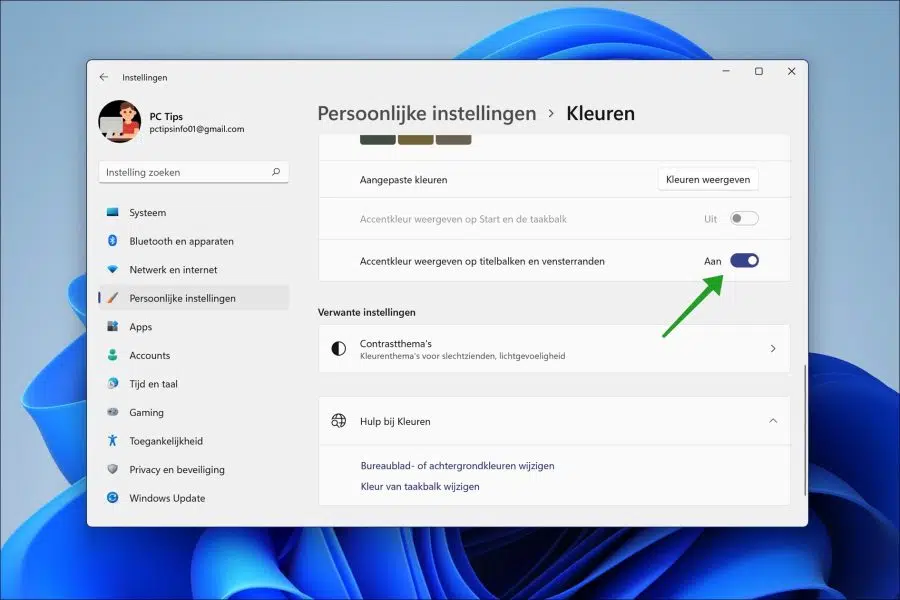
Task: Pick the olive brown color swatch
Action: [x=416, y=140]
